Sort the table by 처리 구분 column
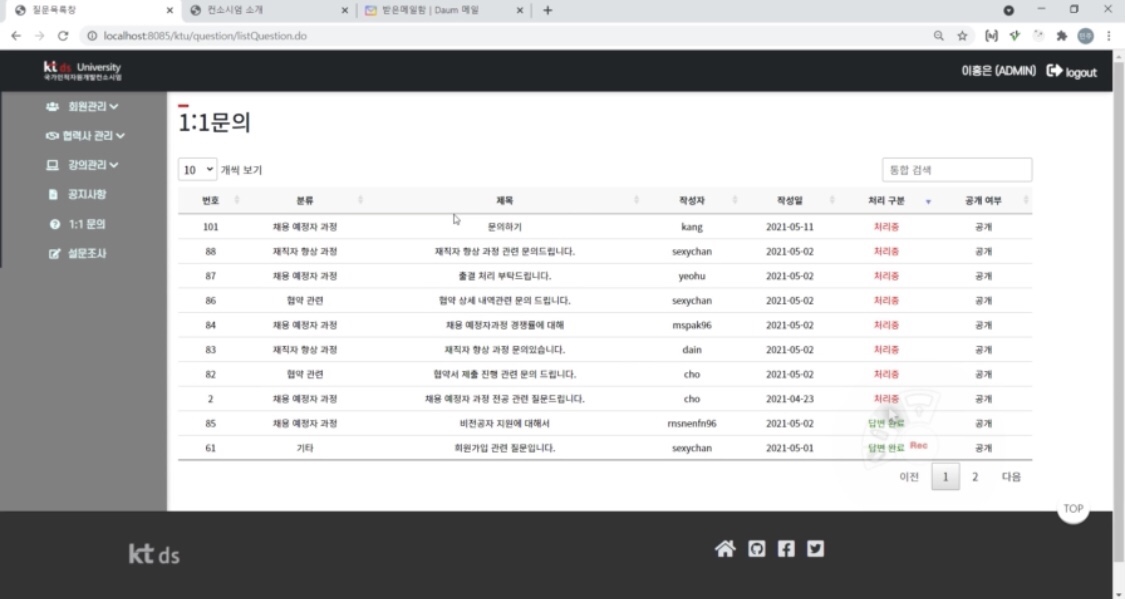 click(x=886, y=201)
